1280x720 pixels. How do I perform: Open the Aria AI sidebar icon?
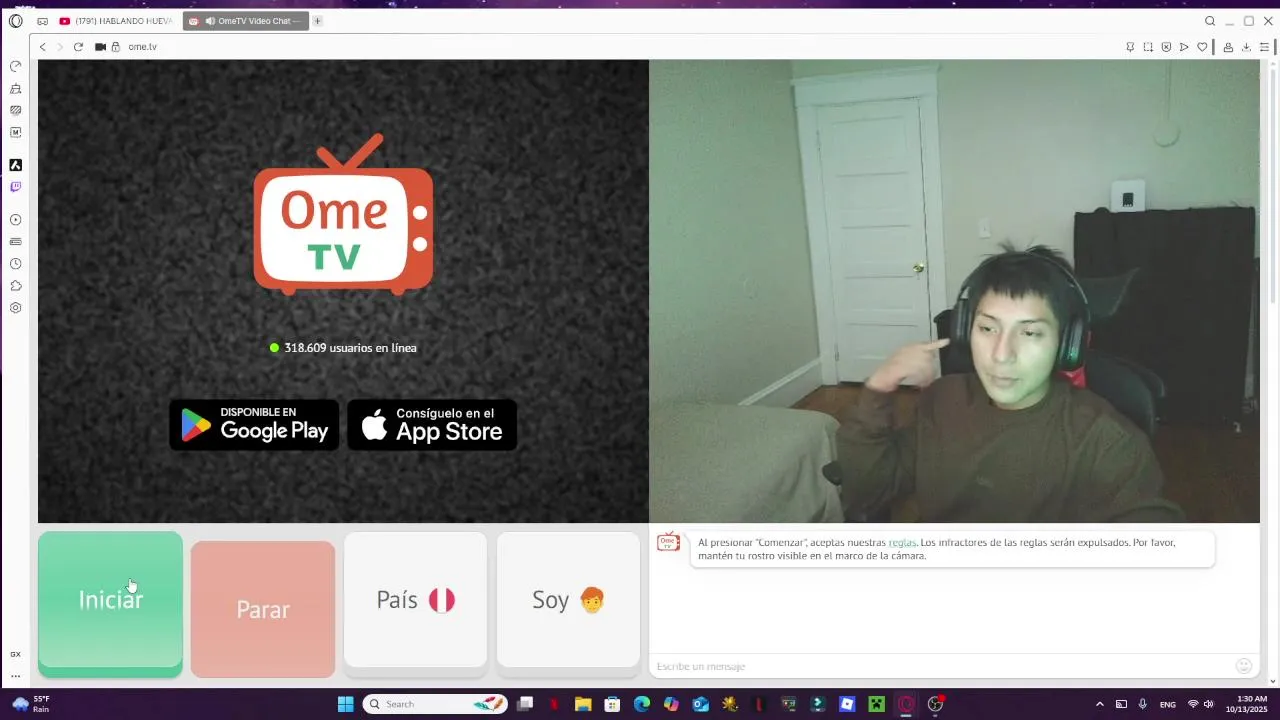[15, 165]
